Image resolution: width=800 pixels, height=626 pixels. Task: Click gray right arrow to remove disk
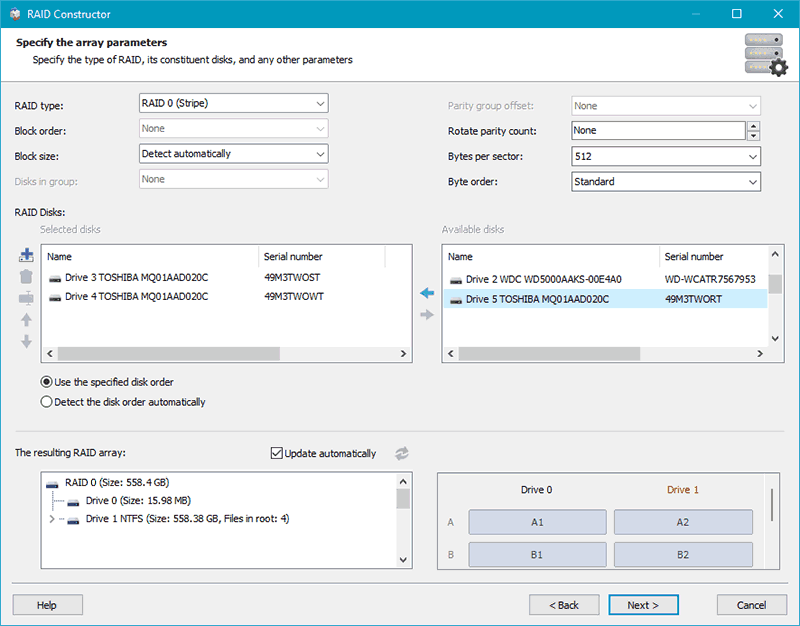pyautogui.click(x=427, y=315)
